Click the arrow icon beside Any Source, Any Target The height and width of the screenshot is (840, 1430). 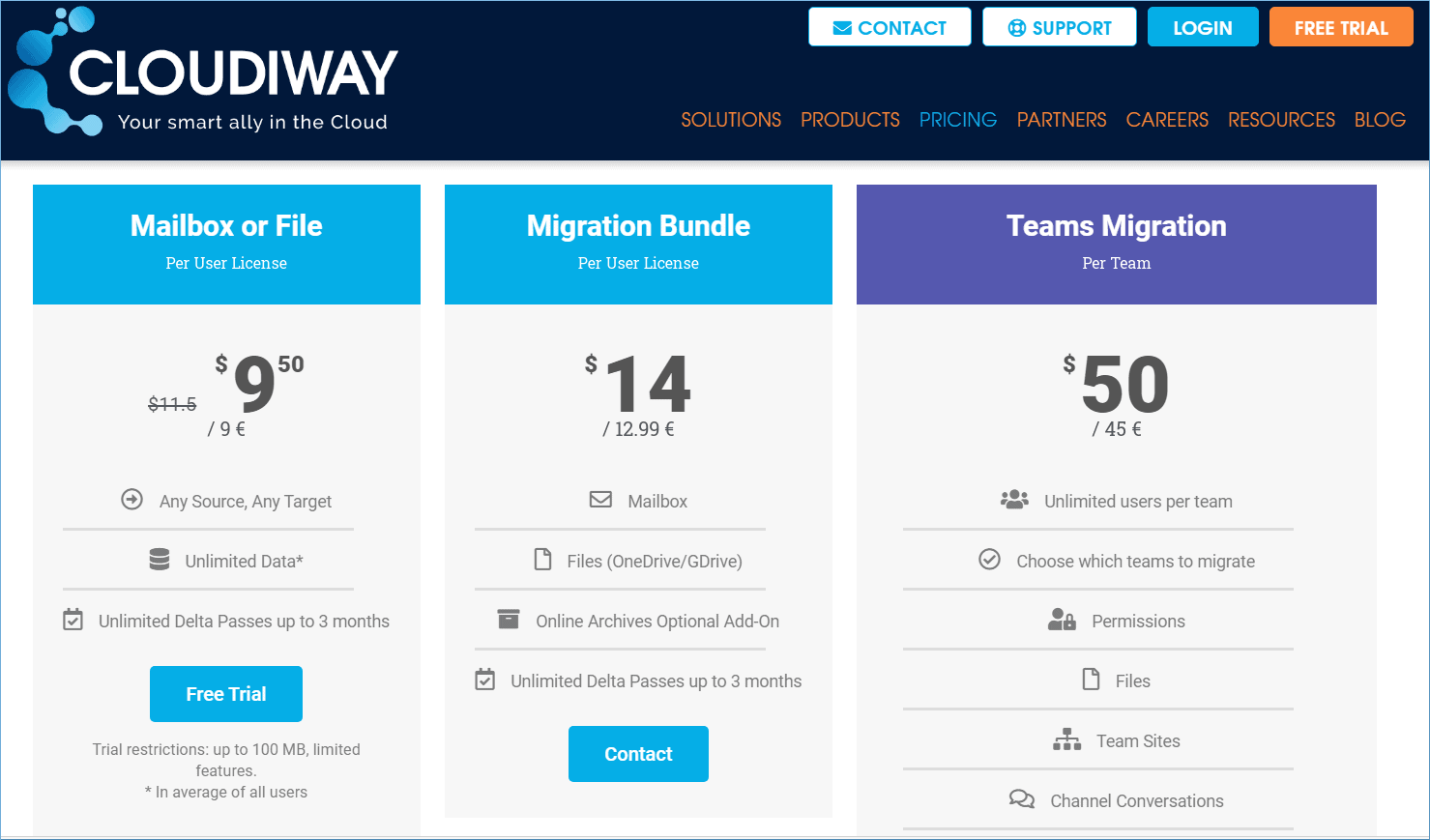tap(131, 500)
